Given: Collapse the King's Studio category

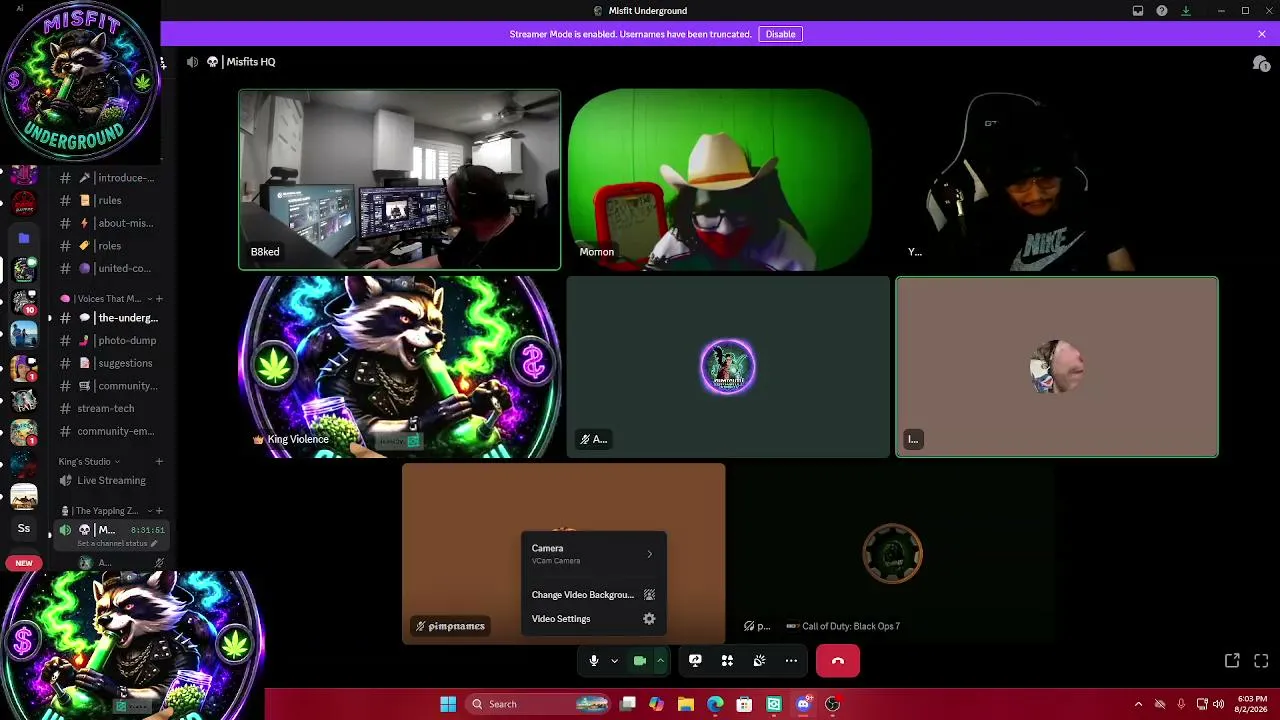Looking at the screenshot, I should pyautogui.click(x=89, y=462).
